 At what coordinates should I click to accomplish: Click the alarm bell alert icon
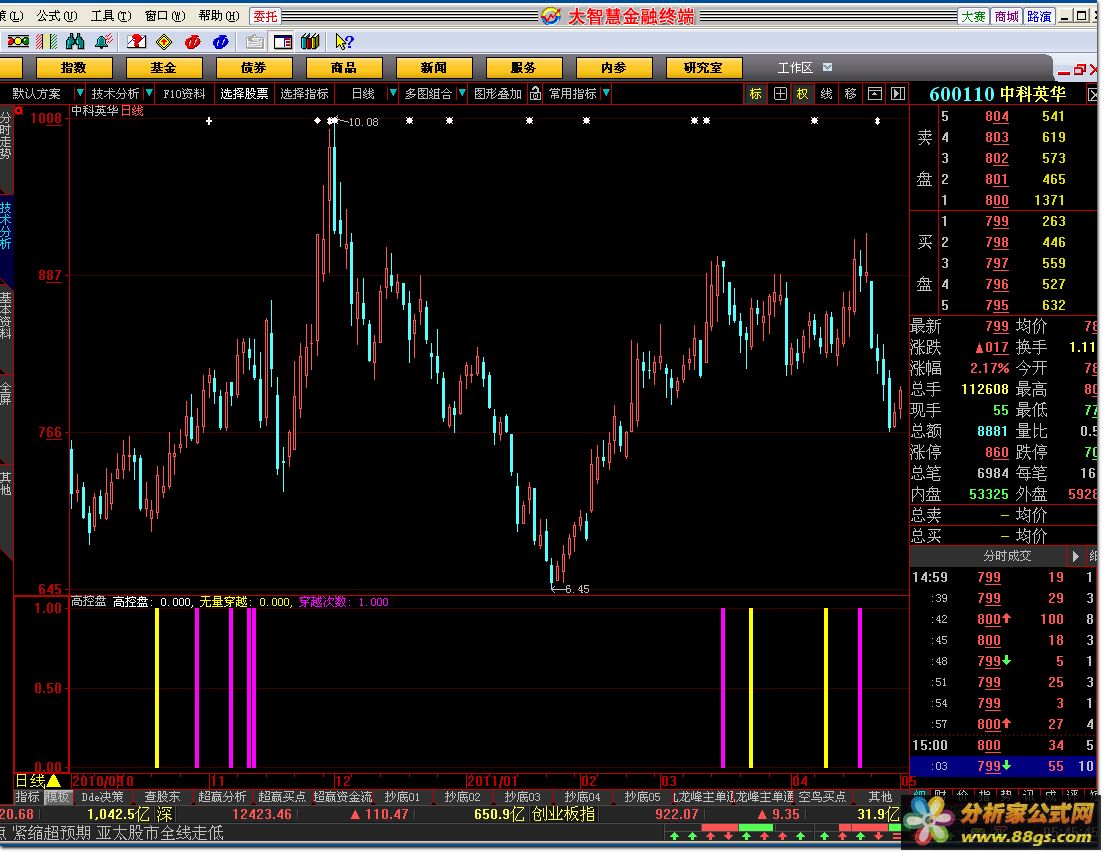tap(105, 42)
